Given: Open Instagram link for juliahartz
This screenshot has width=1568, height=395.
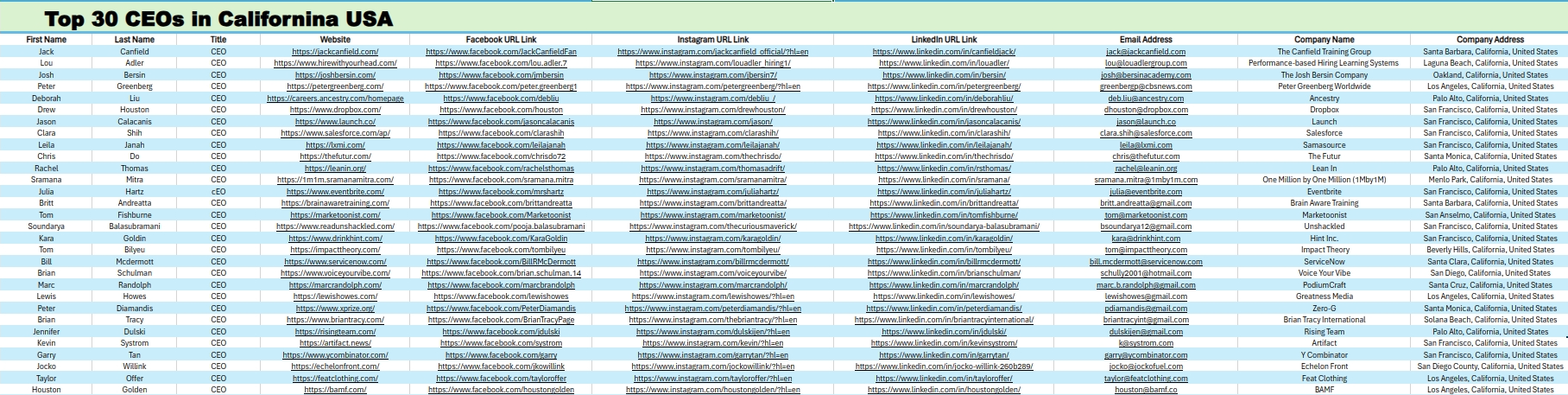Looking at the screenshot, I should [x=712, y=192].
